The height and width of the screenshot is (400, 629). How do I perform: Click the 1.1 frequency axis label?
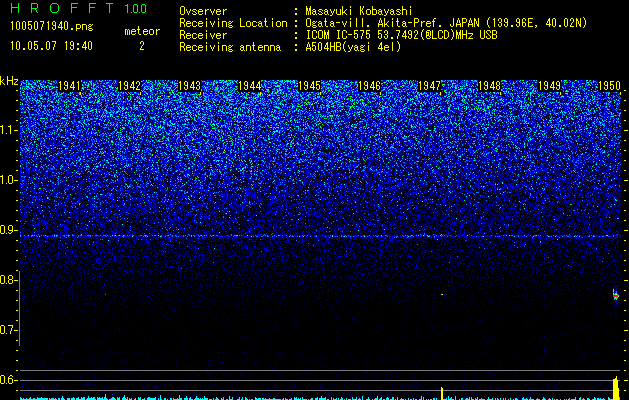[x=9, y=130]
